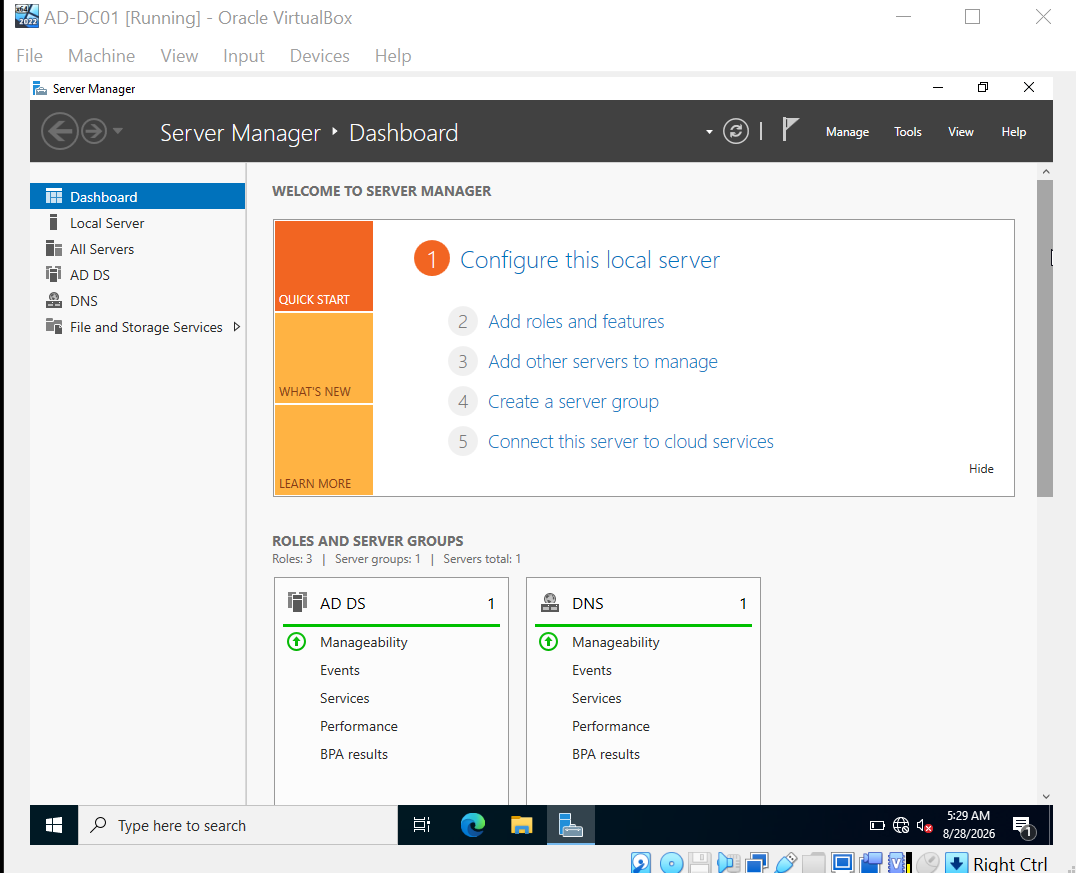Click the DNS role tile icon
The height and width of the screenshot is (873, 1076).
[x=550, y=603]
